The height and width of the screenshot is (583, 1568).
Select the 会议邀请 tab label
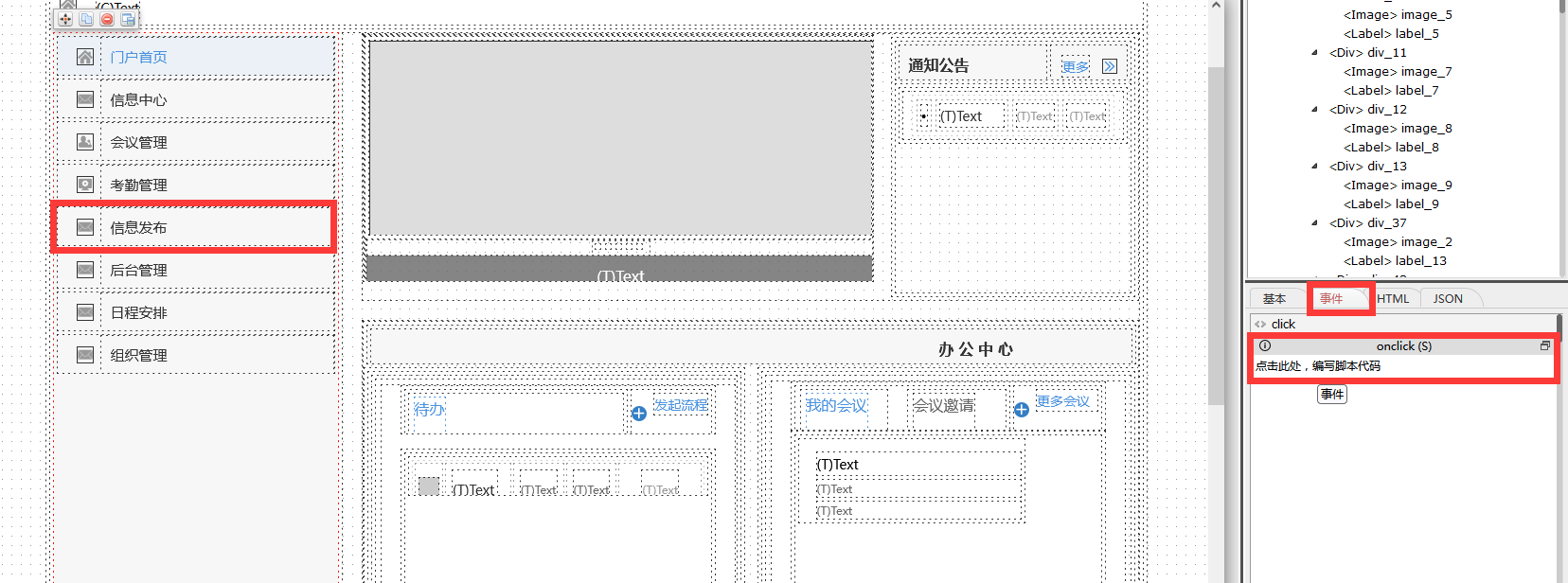click(943, 405)
